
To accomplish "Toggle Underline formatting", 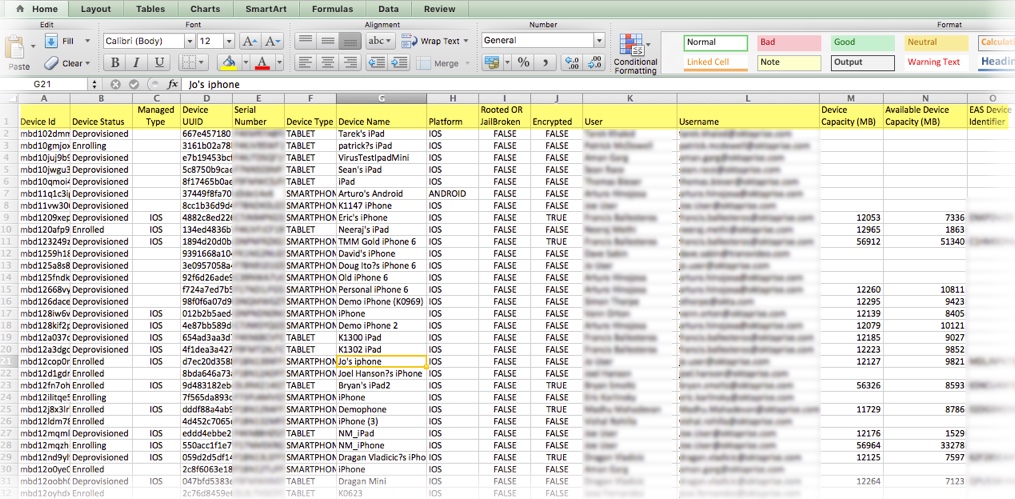I will point(161,63).
